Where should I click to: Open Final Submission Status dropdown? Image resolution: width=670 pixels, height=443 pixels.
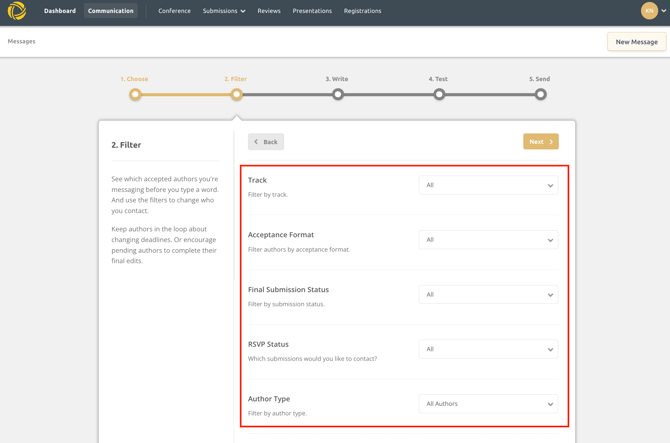tap(488, 295)
